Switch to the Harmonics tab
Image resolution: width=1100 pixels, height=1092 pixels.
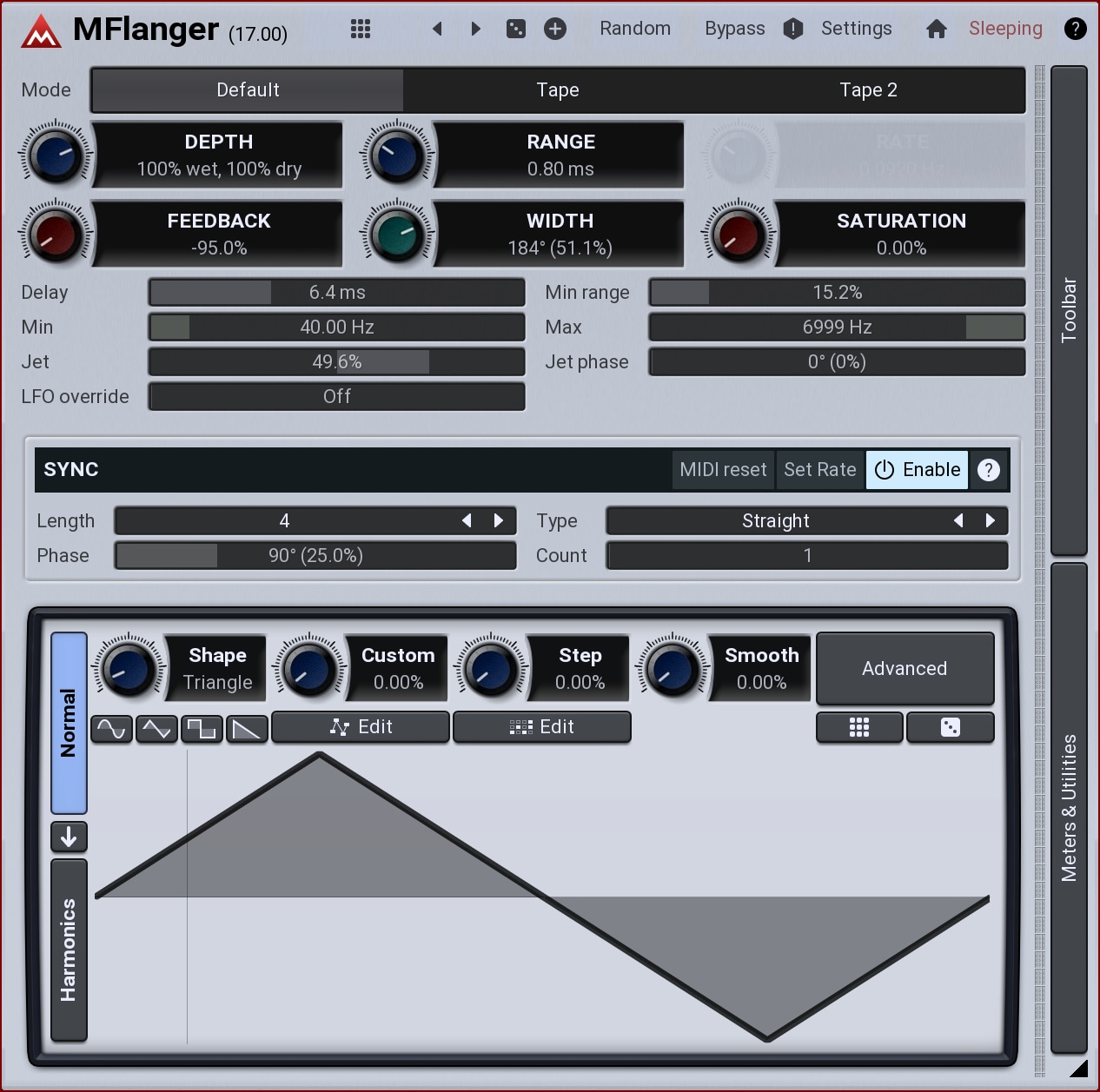click(69, 950)
